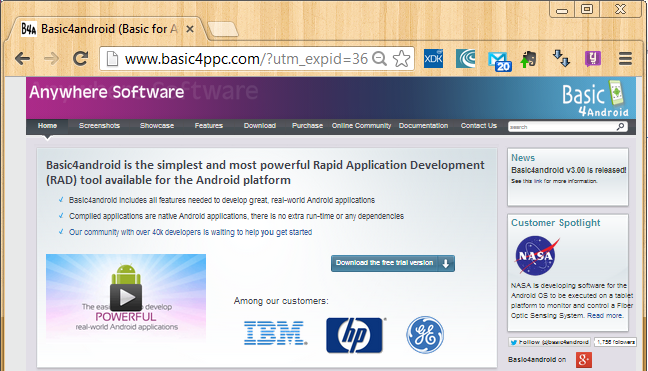Click 'Among our customers:' text
Image resolution: width=648 pixels, height=371 pixels.
[x=281, y=301]
